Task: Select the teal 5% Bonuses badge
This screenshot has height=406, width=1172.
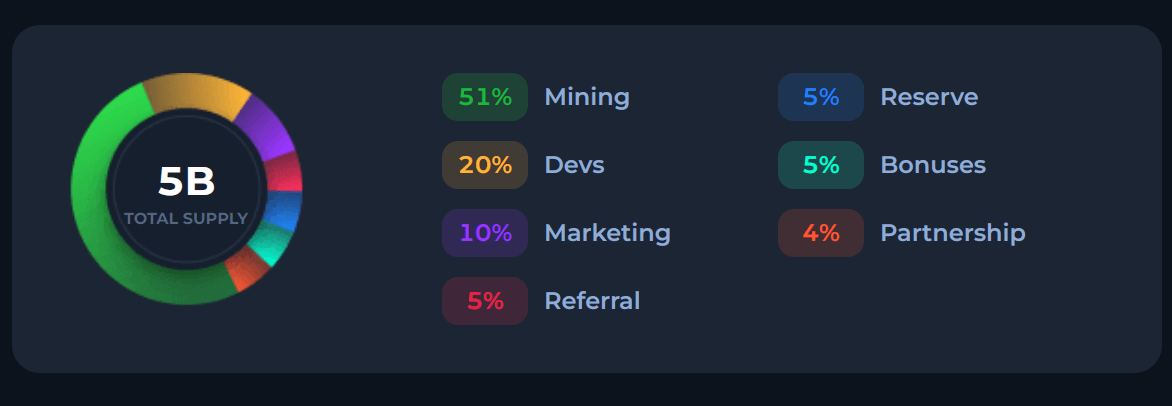Action: click(821, 165)
